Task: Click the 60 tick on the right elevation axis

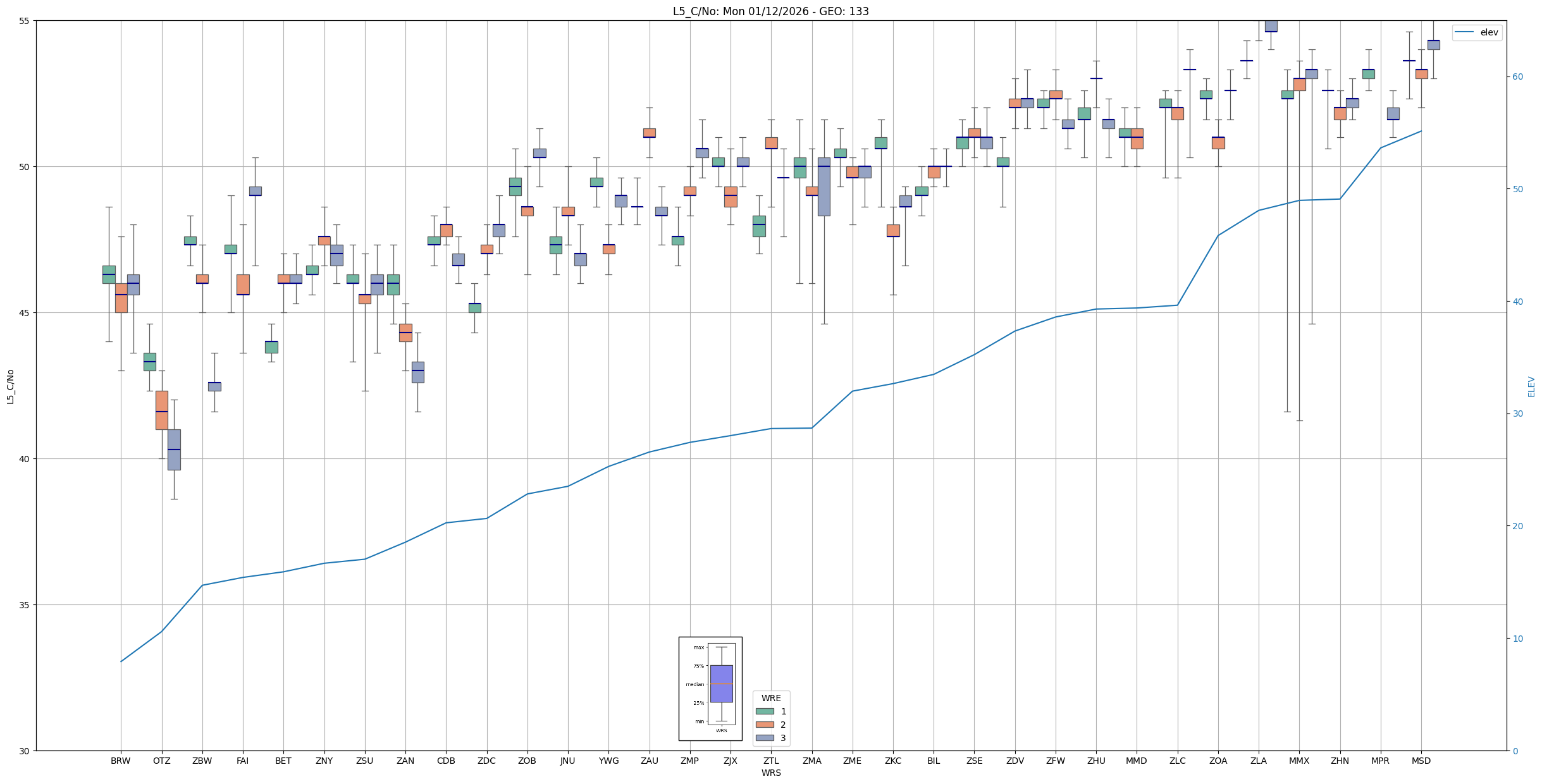Action: pyautogui.click(x=1517, y=77)
